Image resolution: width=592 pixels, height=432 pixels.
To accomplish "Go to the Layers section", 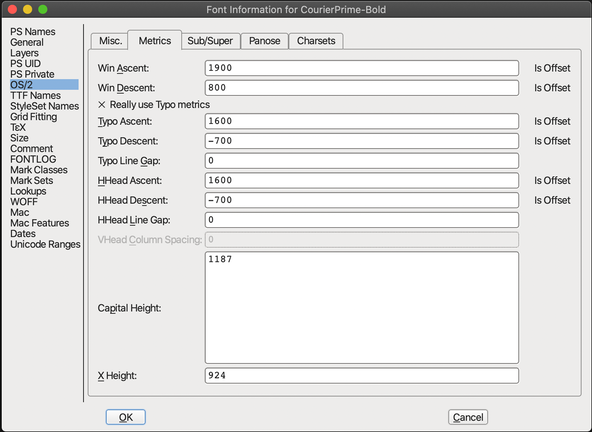I will click(24, 53).
